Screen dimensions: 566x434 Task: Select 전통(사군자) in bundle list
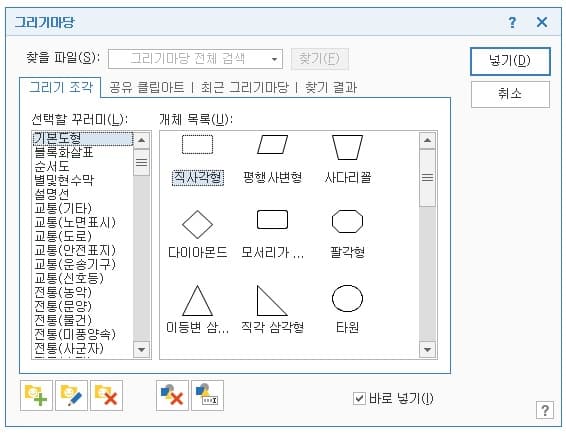click(x=83, y=348)
